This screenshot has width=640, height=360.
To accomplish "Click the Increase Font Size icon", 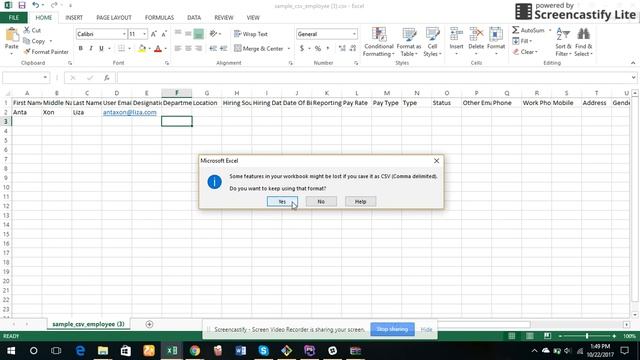I will point(153,34).
